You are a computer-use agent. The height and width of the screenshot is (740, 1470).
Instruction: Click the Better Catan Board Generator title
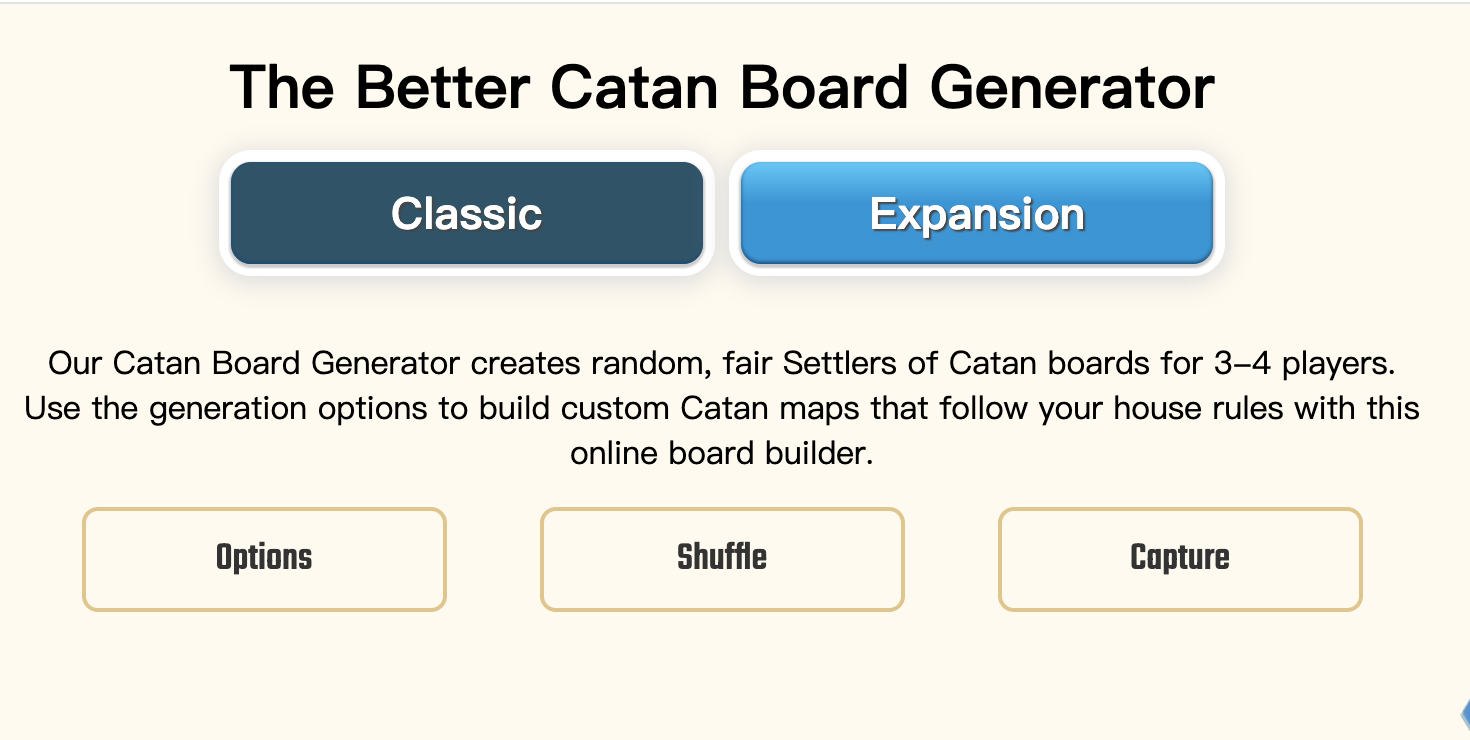[x=722, y=86]
